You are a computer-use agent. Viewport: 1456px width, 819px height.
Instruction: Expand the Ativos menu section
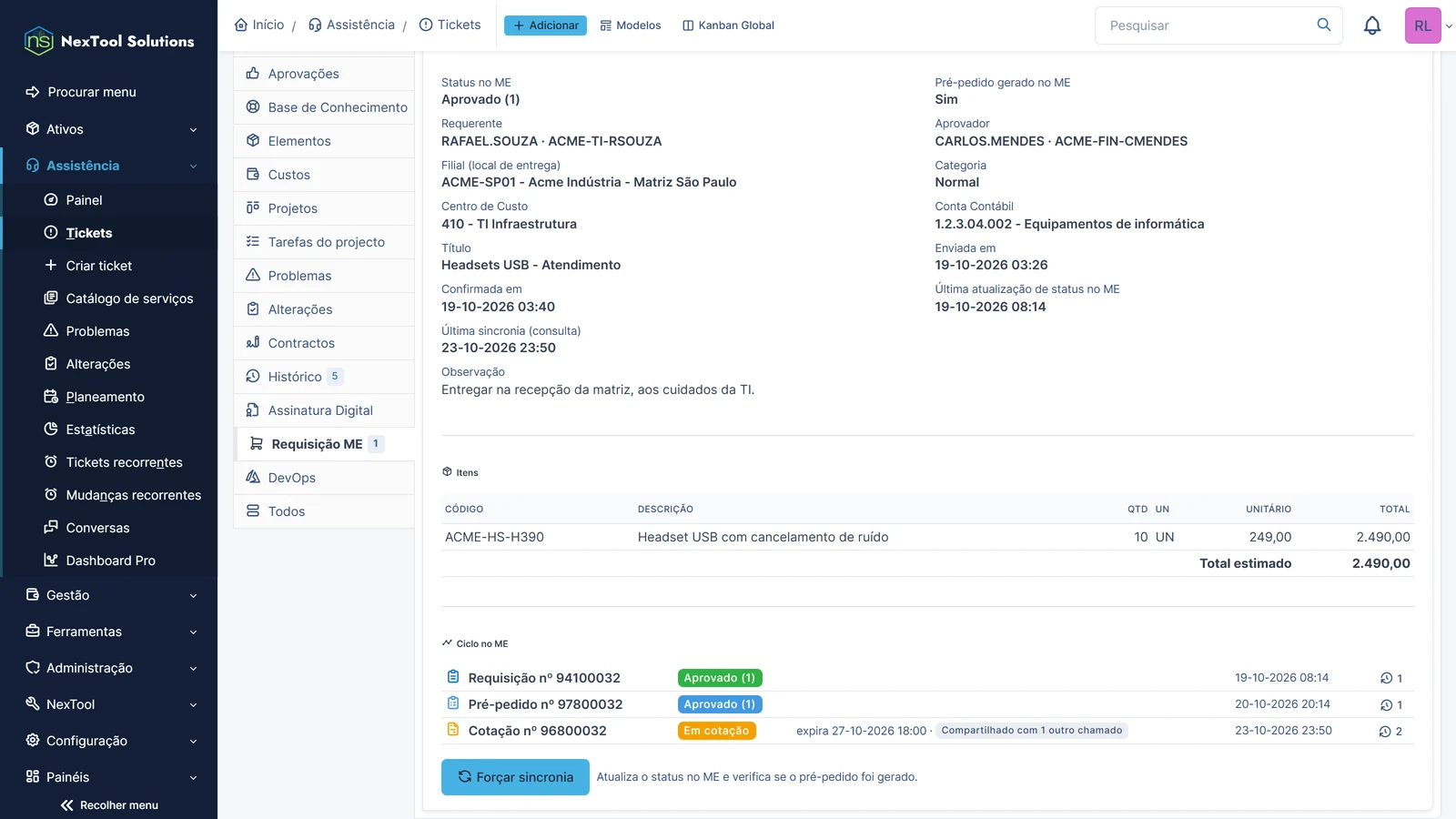tap(109, 129)
